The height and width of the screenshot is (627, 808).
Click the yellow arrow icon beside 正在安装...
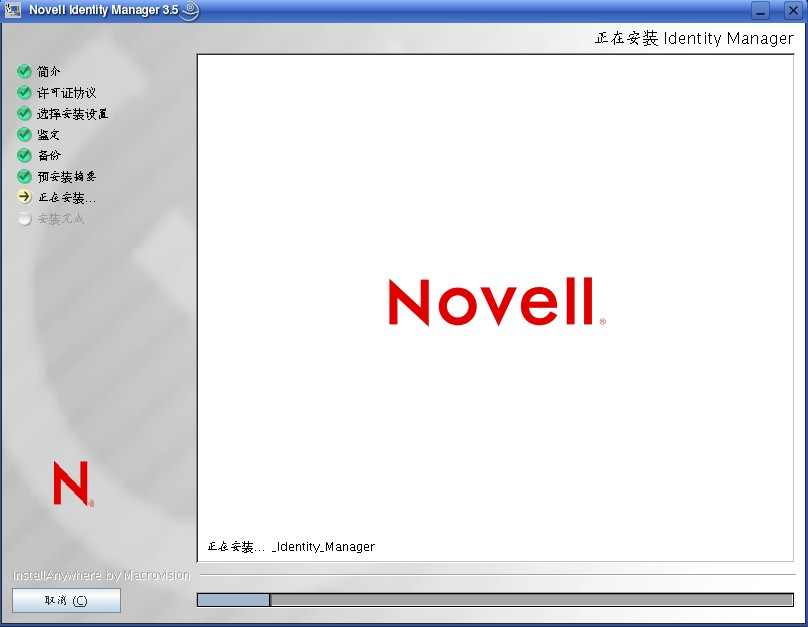[24, 197]
